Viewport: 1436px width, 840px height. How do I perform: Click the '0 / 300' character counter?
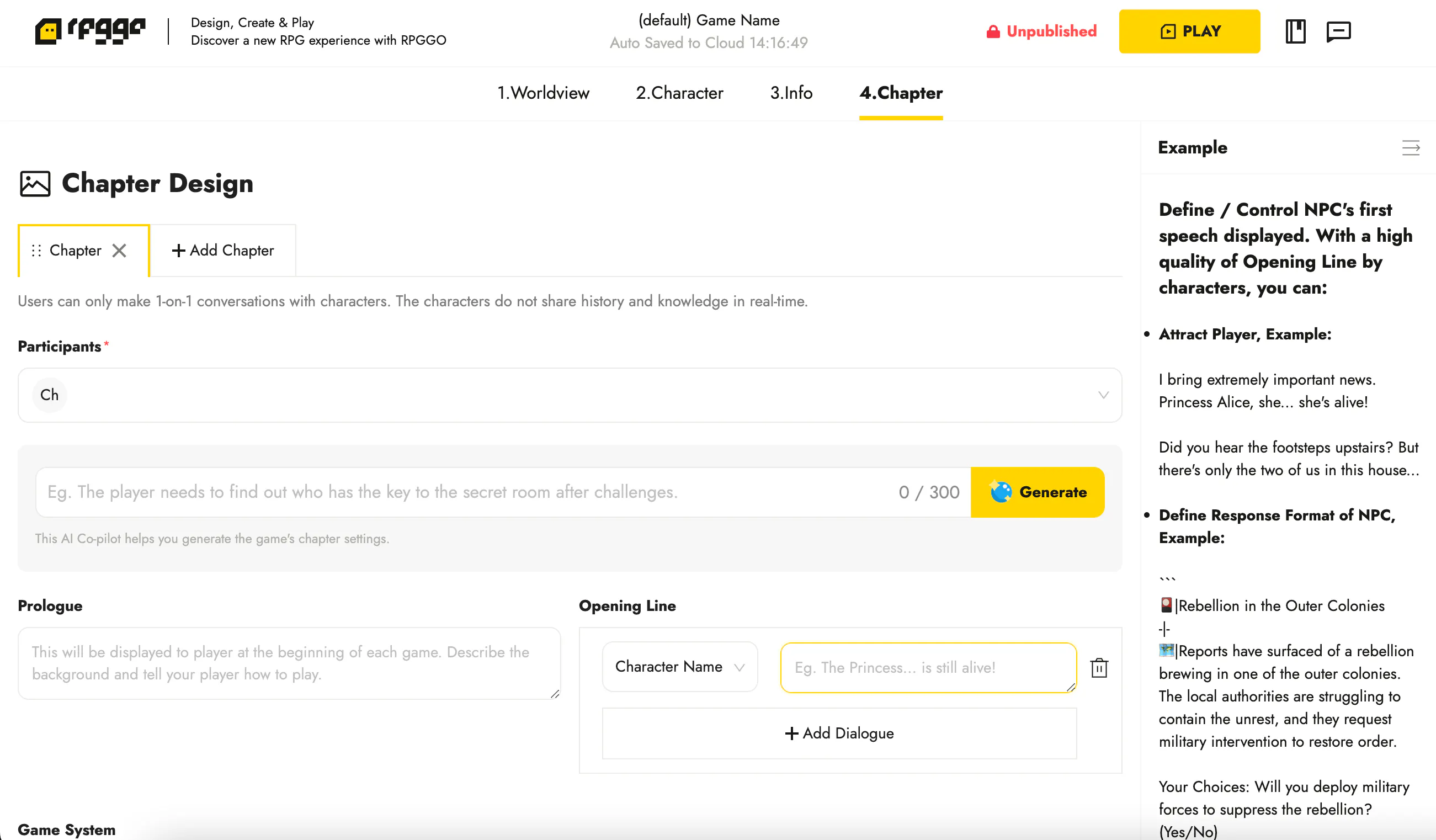[929, 492]
